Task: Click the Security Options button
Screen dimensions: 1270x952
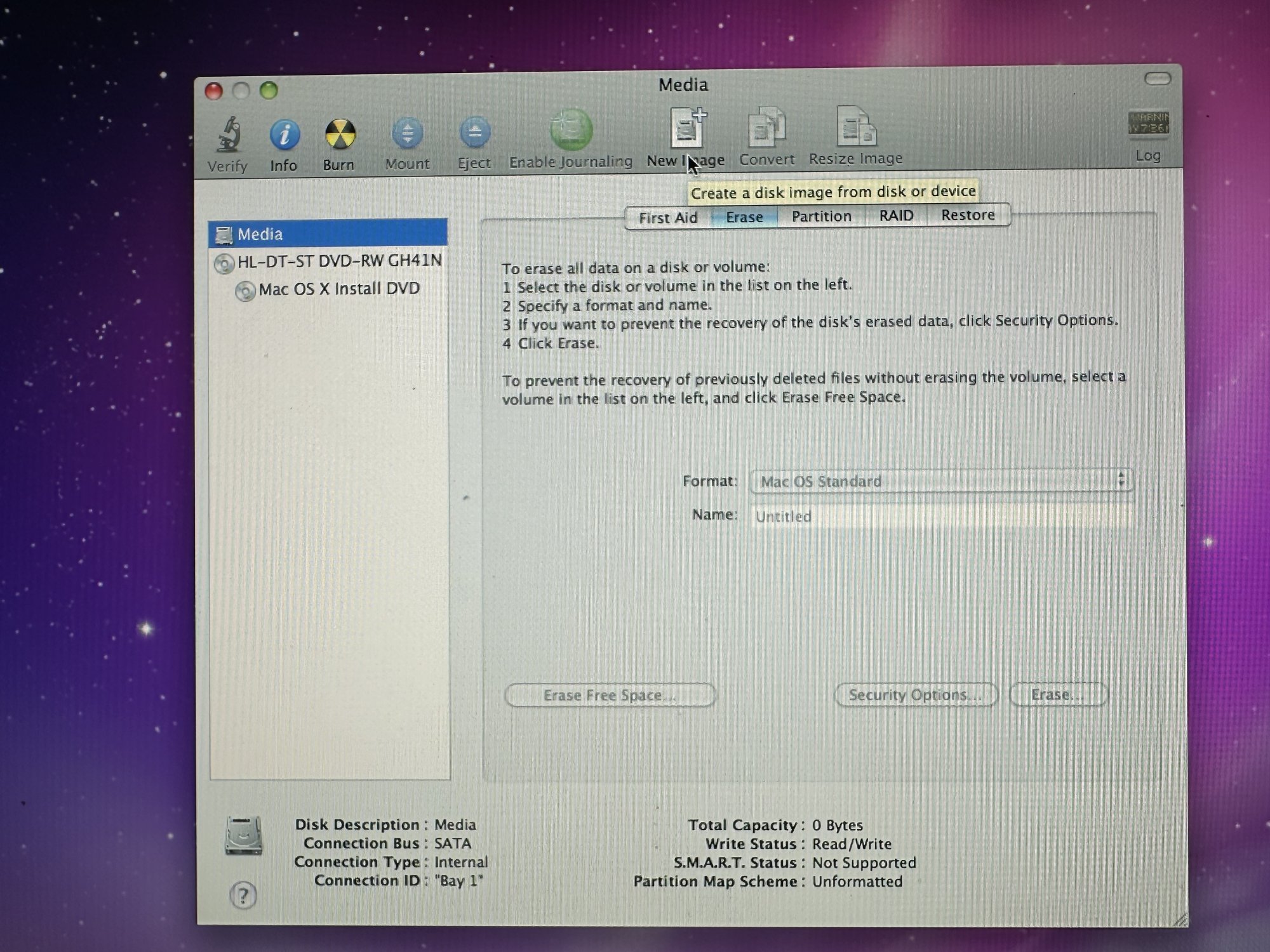Action: click(916, 695)
